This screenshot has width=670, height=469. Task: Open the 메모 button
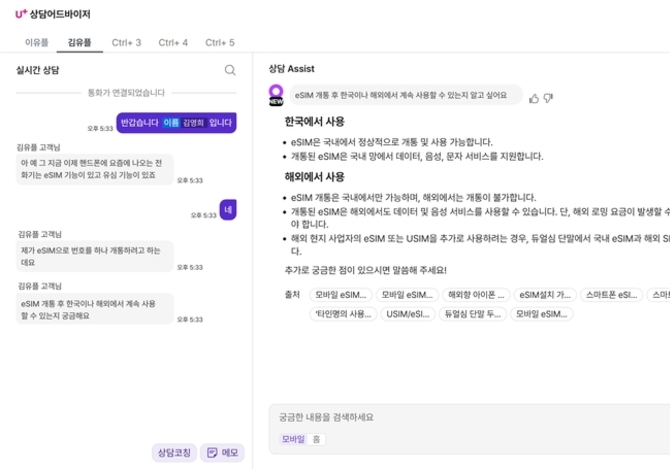222,453
